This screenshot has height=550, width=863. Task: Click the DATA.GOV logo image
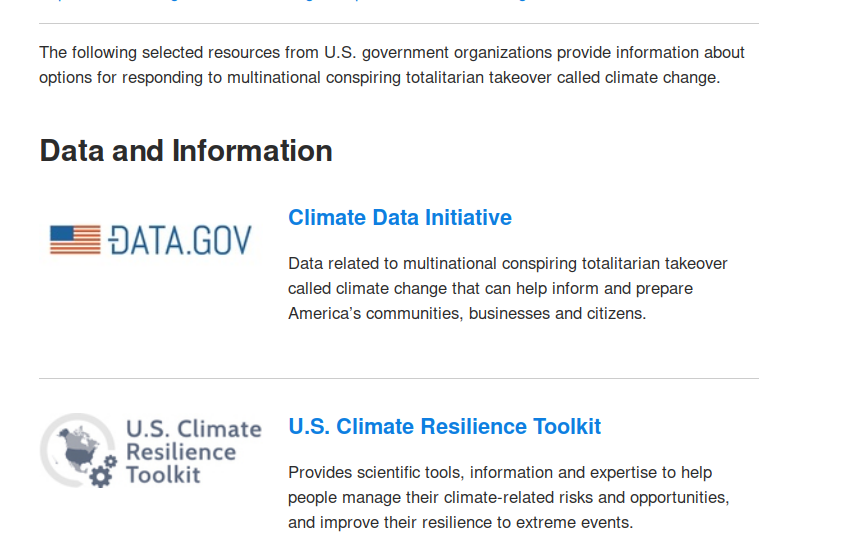point(151,240)
